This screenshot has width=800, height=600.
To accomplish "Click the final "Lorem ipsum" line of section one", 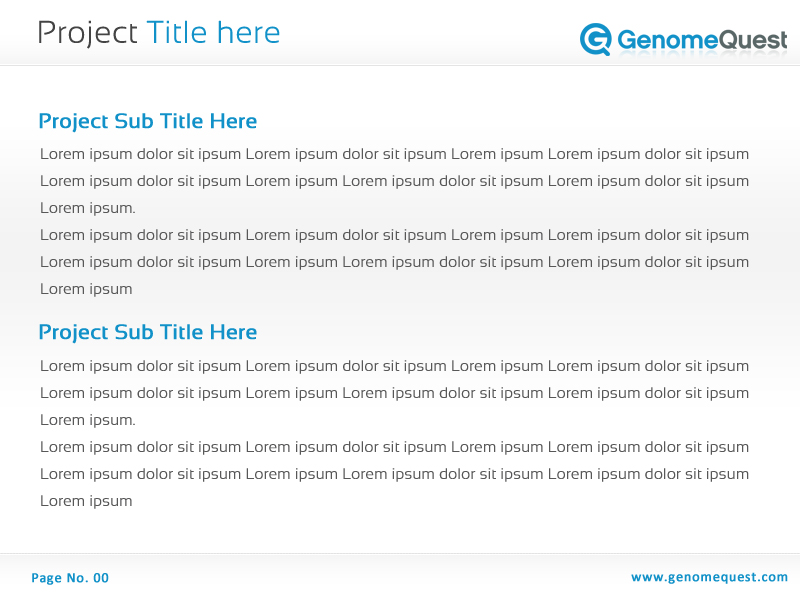I will click(86, 289).
